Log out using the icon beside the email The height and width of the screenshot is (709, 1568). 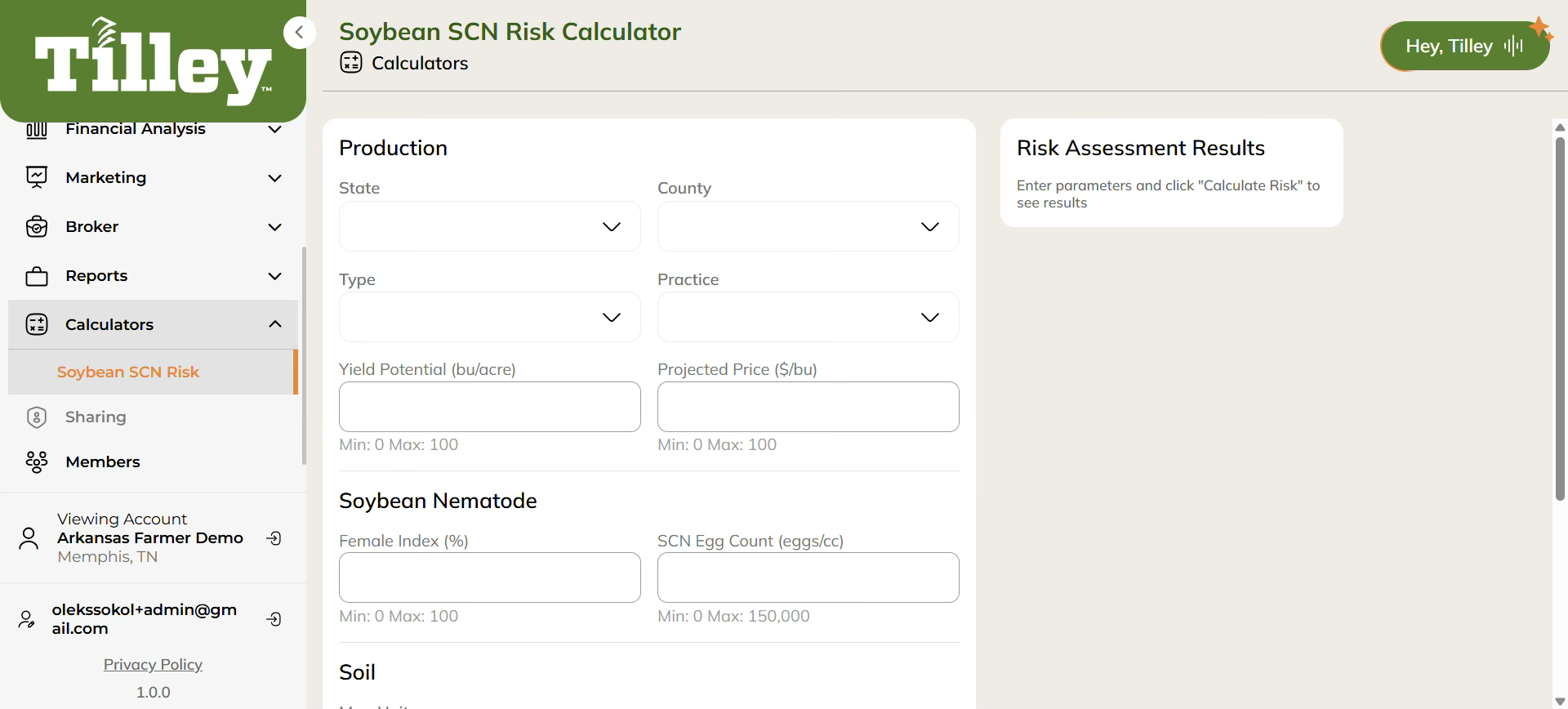coord(274,619)
